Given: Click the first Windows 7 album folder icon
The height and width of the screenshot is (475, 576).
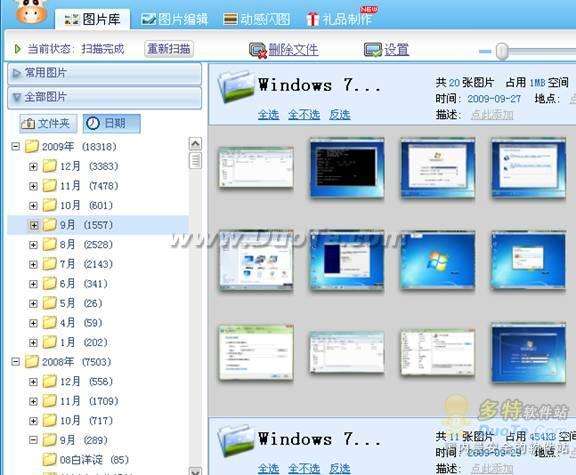Looking at the screenshot, I should coord(235,87).
